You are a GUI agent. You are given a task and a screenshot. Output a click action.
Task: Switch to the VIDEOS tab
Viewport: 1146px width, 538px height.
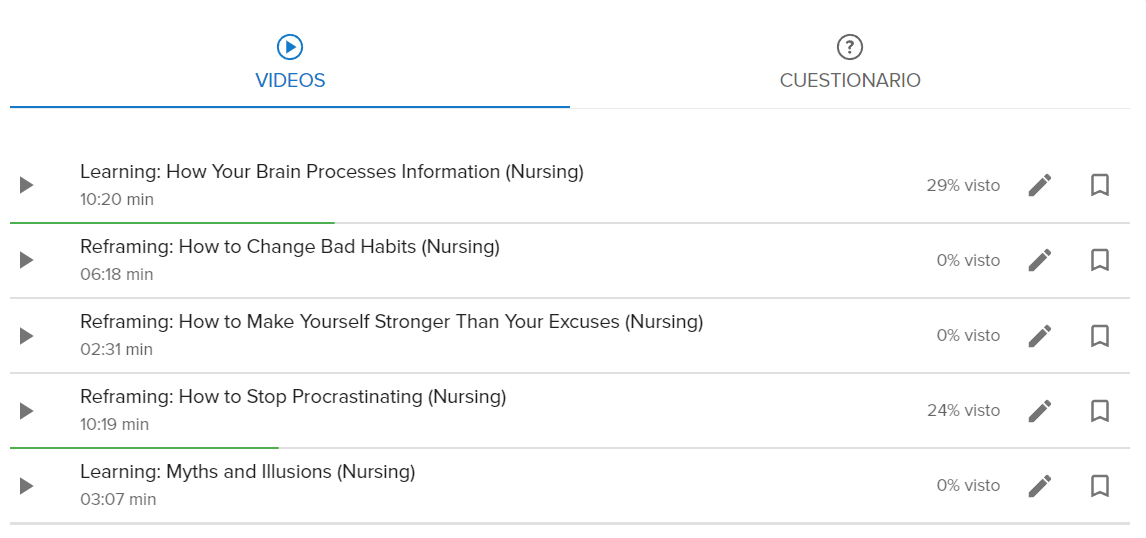click(x=290, y=64)
